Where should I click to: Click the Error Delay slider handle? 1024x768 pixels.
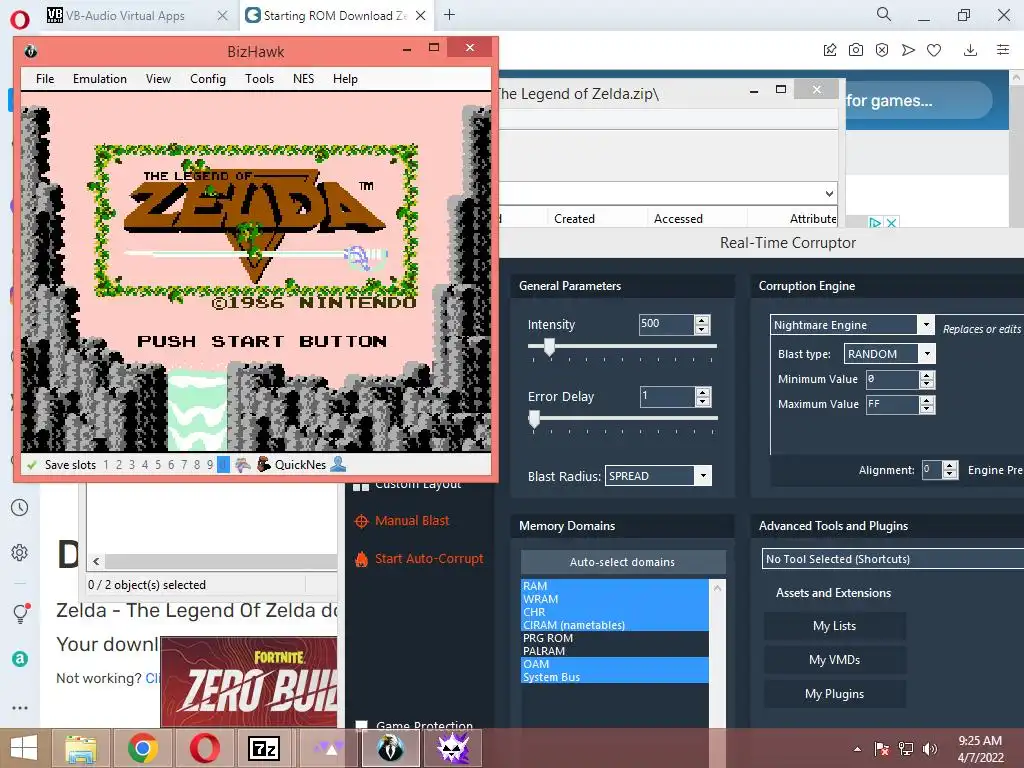tap(534, 419)
